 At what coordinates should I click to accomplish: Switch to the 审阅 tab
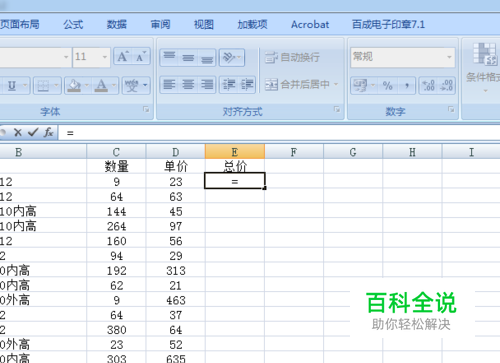[x=160, y=24]
